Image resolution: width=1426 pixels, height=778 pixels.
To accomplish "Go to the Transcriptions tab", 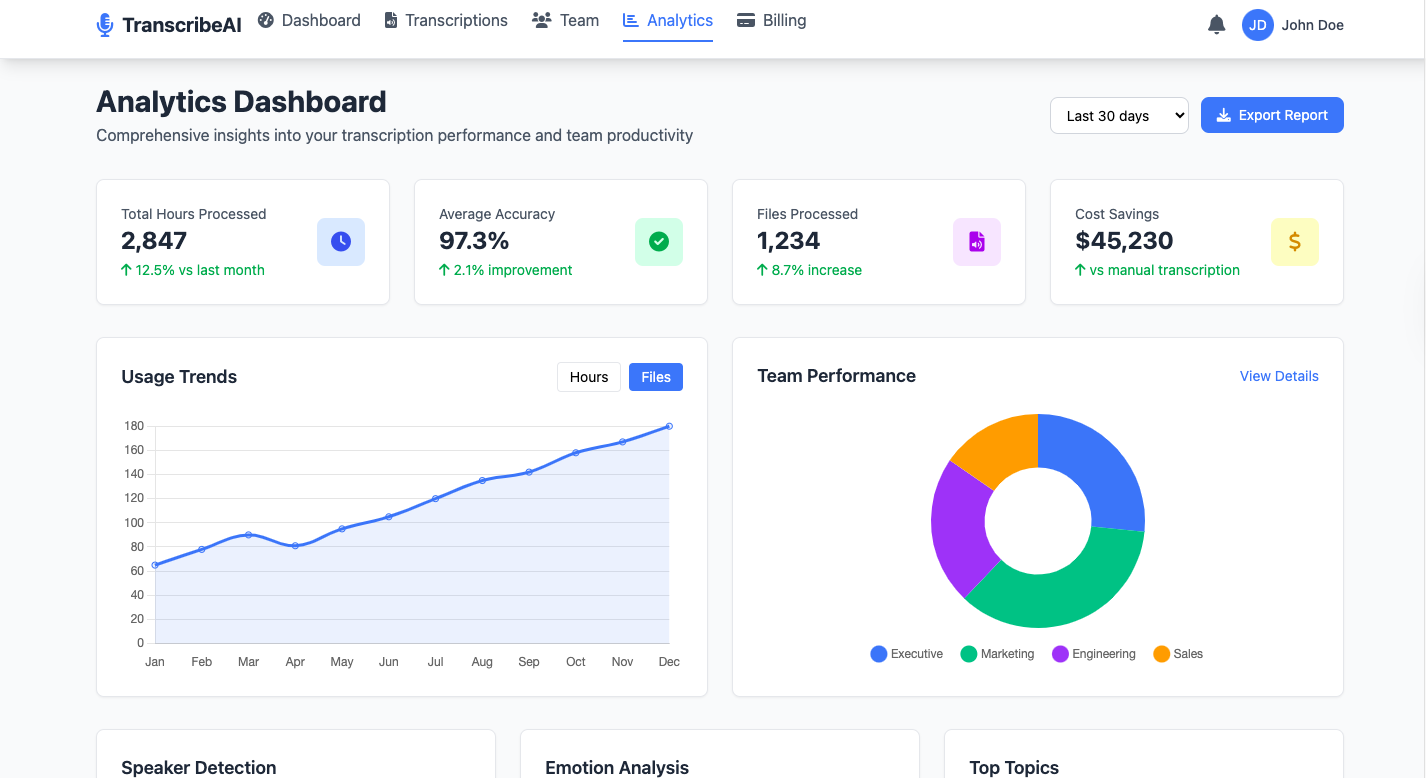I will [446, 20].
